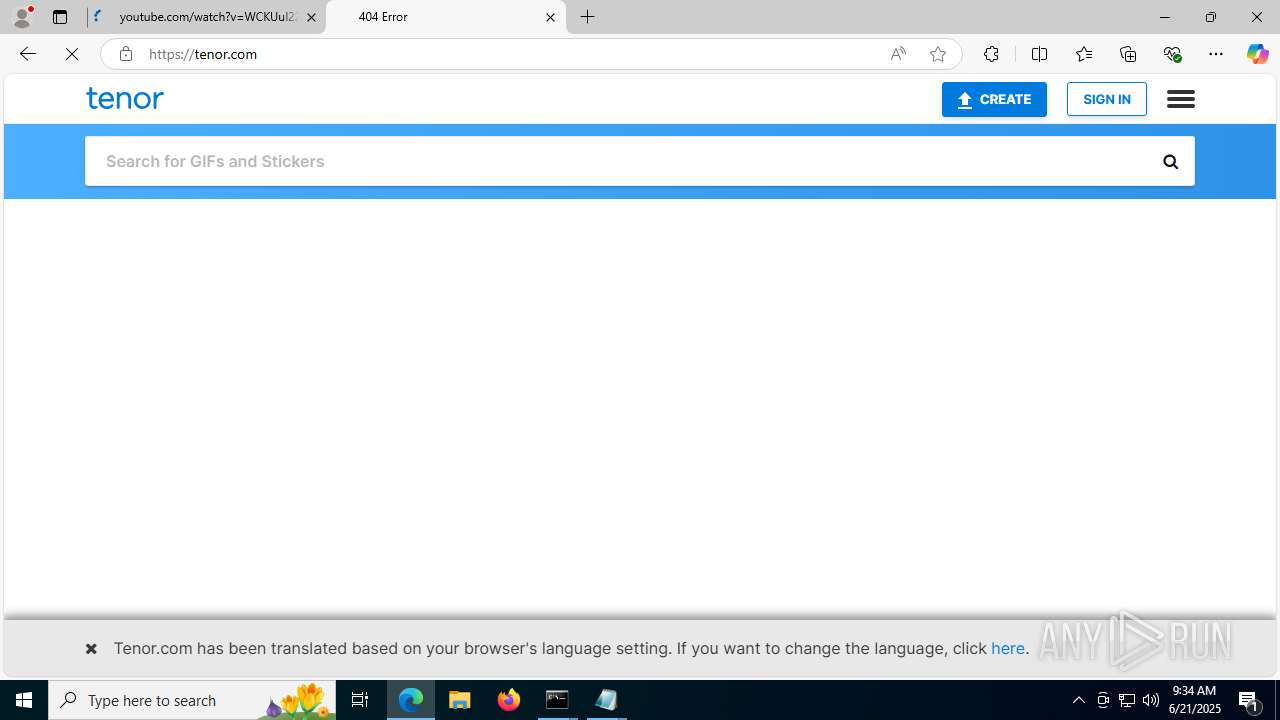The image size is (1280, 720).
Task: Open Microsoft Edge from taskbar
Action: coord(411,700)
